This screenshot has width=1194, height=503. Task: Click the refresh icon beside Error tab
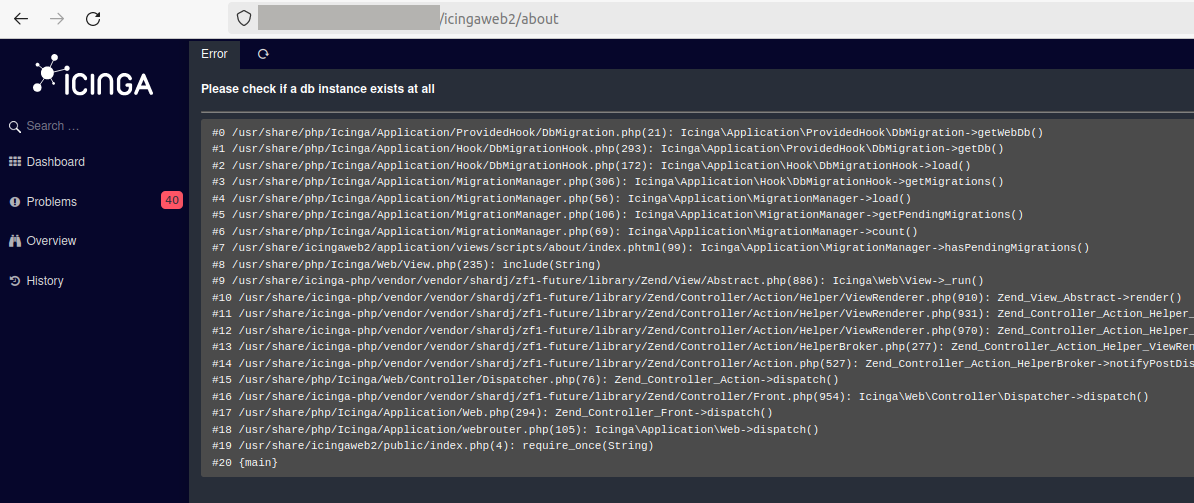[x=263, y=54]
